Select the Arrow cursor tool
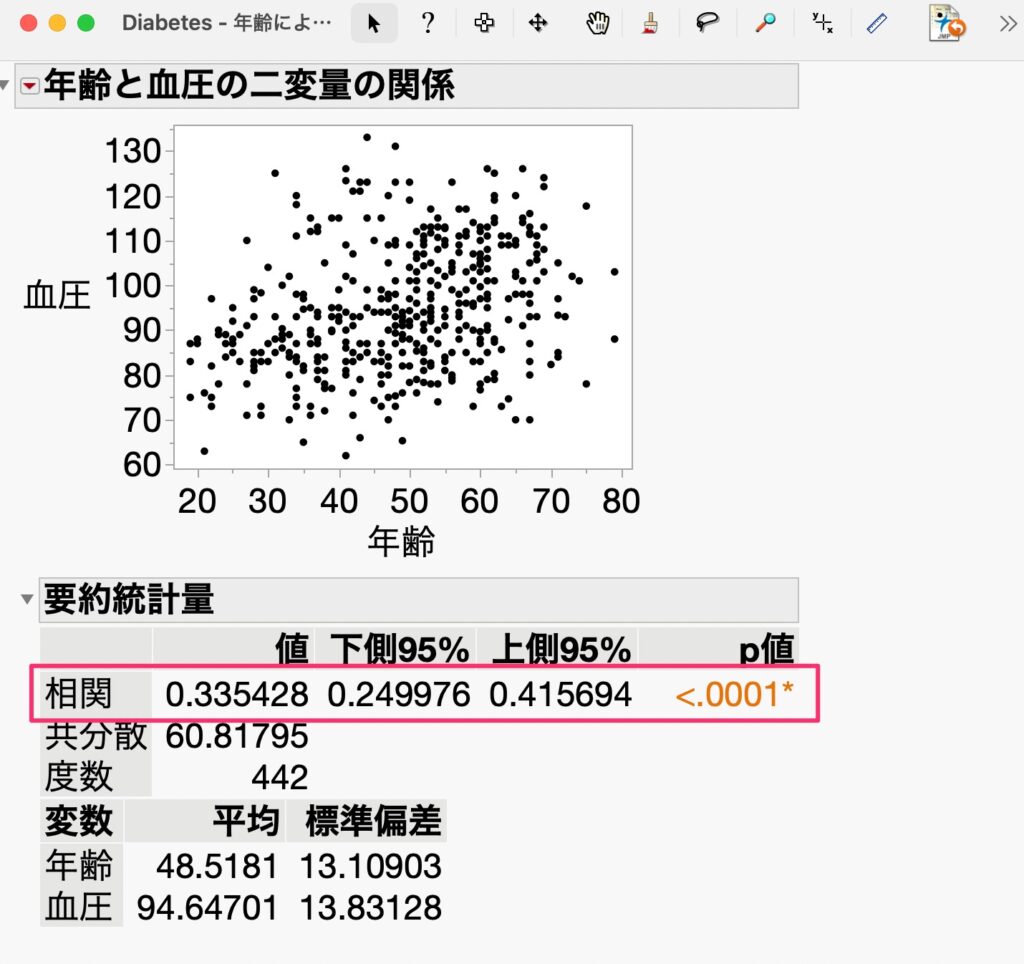The height and width of the screenshot is (964, 1024). point(374,24)
